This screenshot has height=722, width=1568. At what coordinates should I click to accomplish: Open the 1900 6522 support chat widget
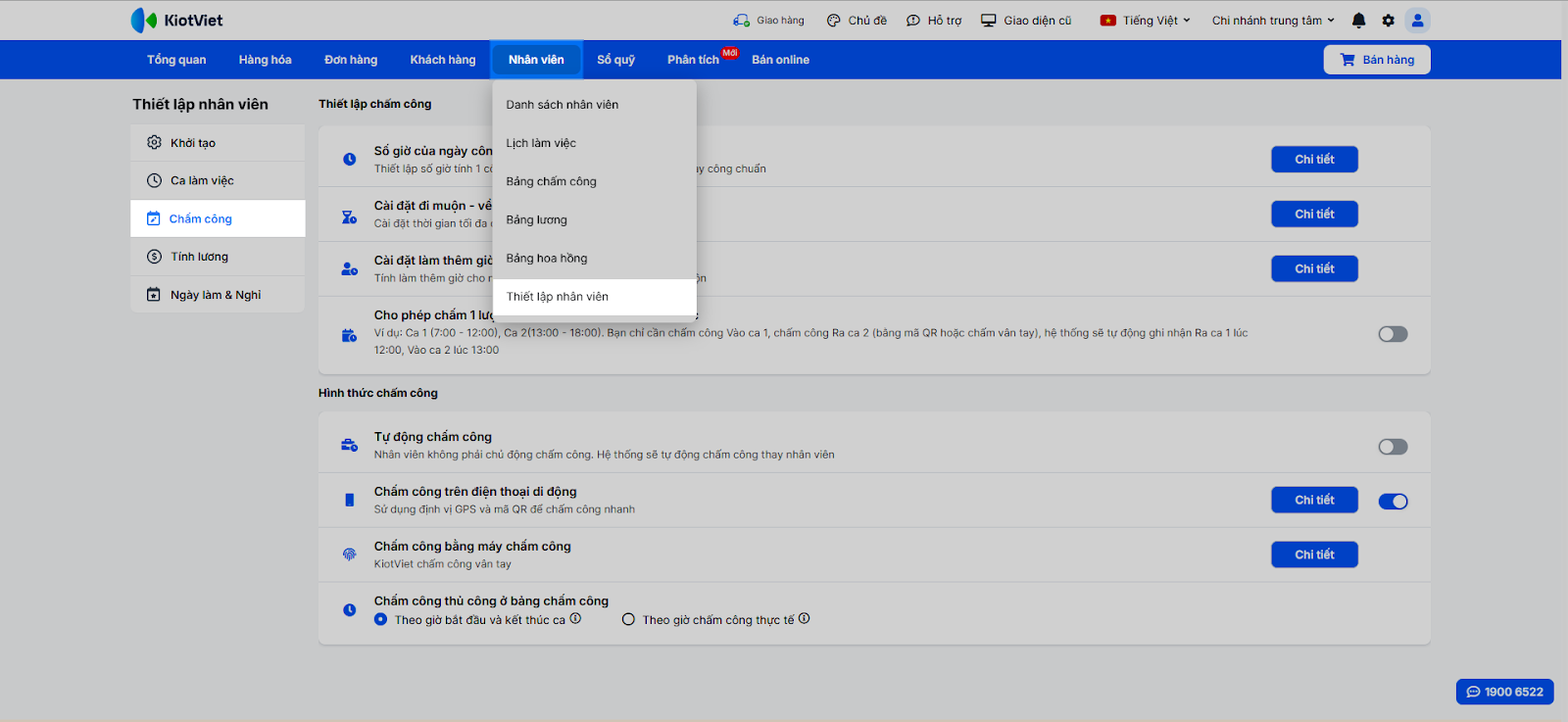1504,692
